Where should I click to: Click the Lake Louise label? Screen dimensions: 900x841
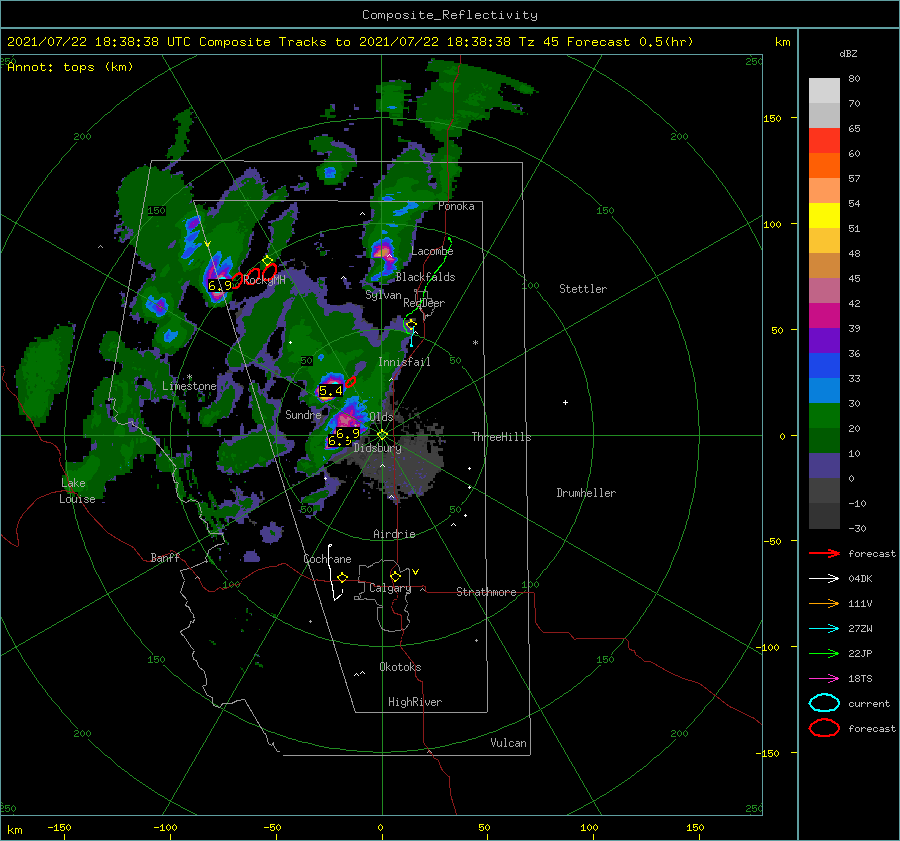pos(77,491)
